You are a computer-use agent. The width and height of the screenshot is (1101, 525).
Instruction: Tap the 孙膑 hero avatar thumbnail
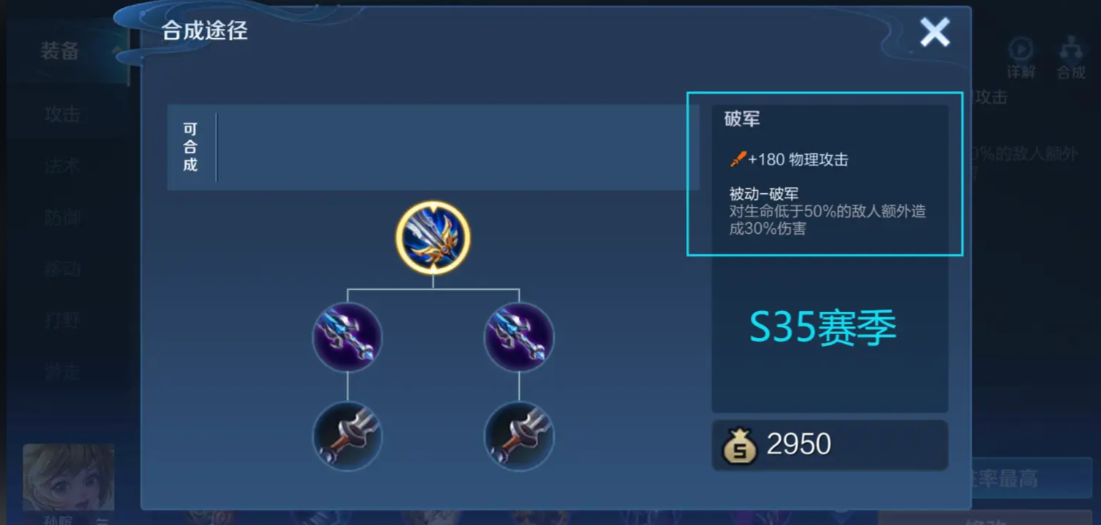pyautogui.click(x=69, y=477)
